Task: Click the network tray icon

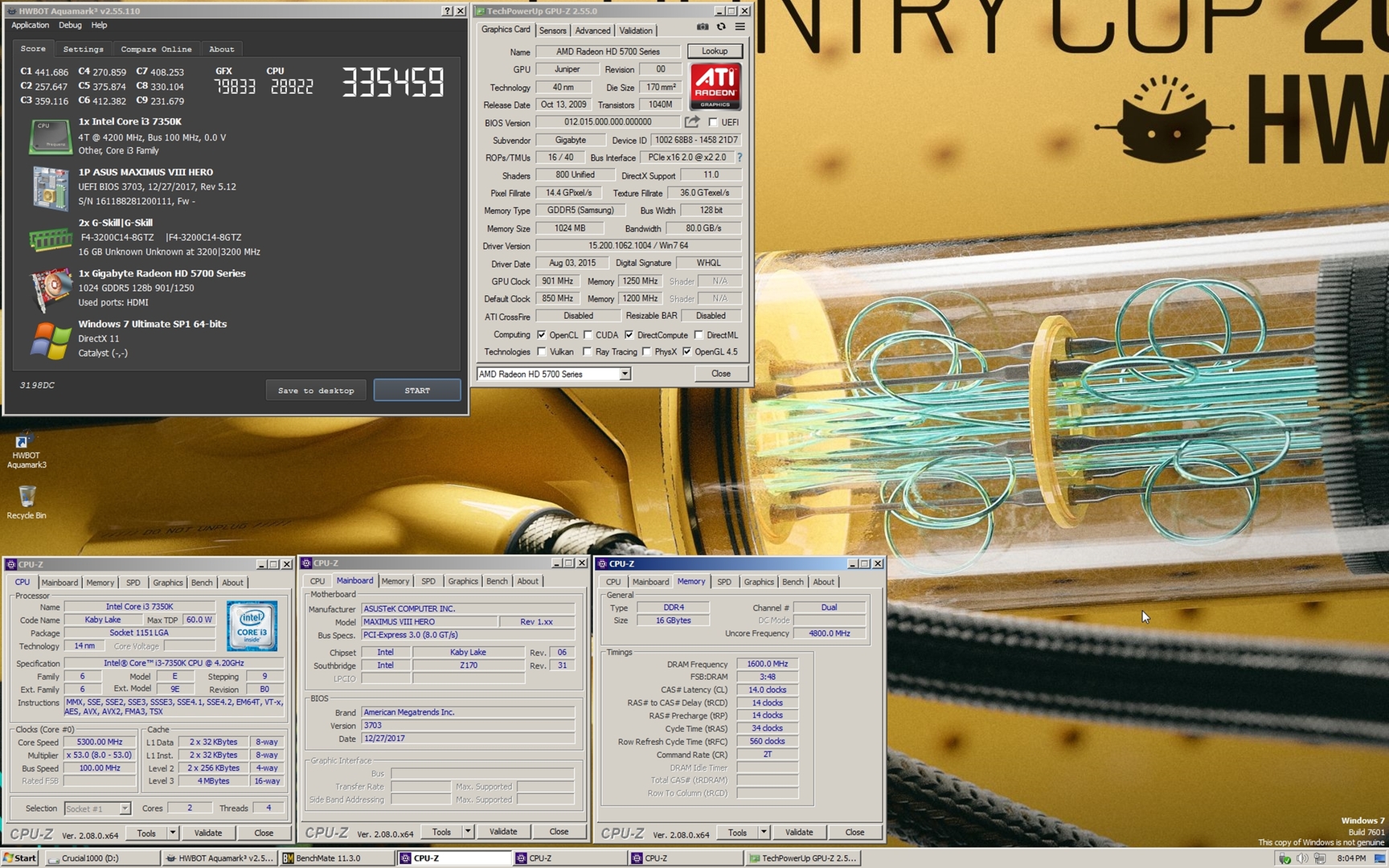Action: (x=1320, y=858)
